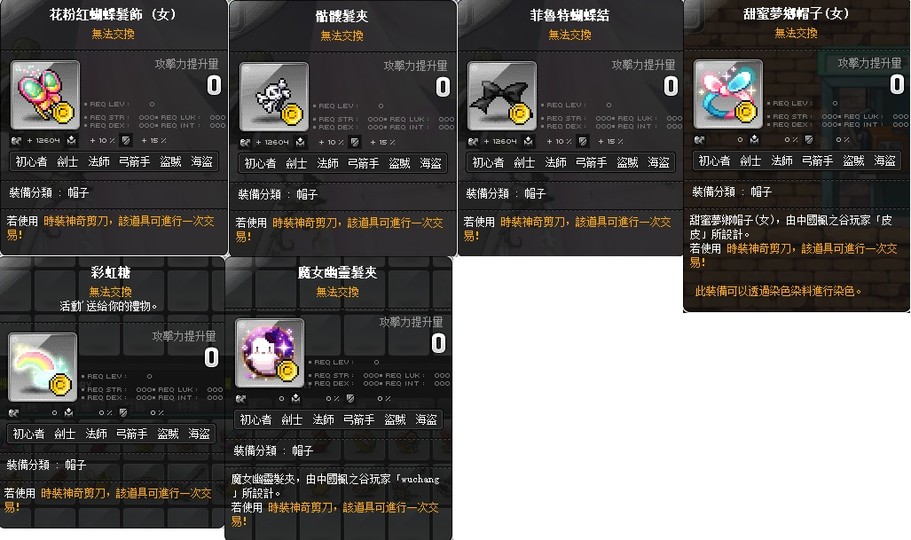
Task: Click the 無法交換 label under 彩虹糖
Action: (x=110, y=291)
